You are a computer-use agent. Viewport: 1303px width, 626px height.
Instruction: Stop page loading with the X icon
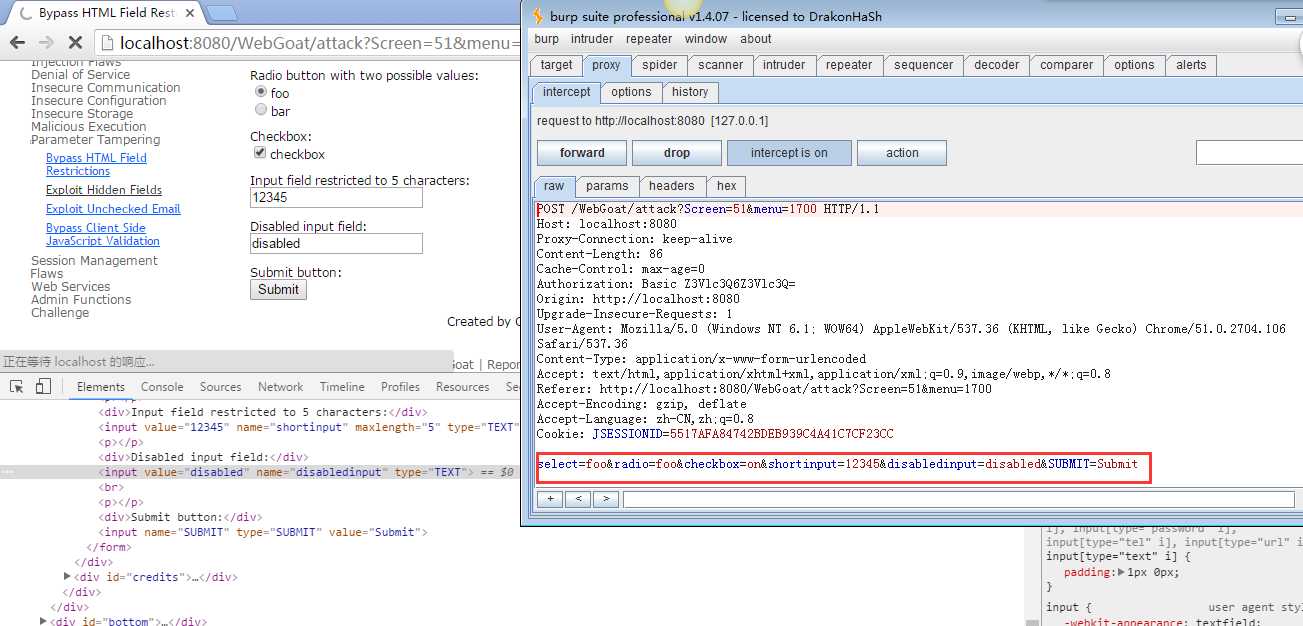tap(75, 42)
